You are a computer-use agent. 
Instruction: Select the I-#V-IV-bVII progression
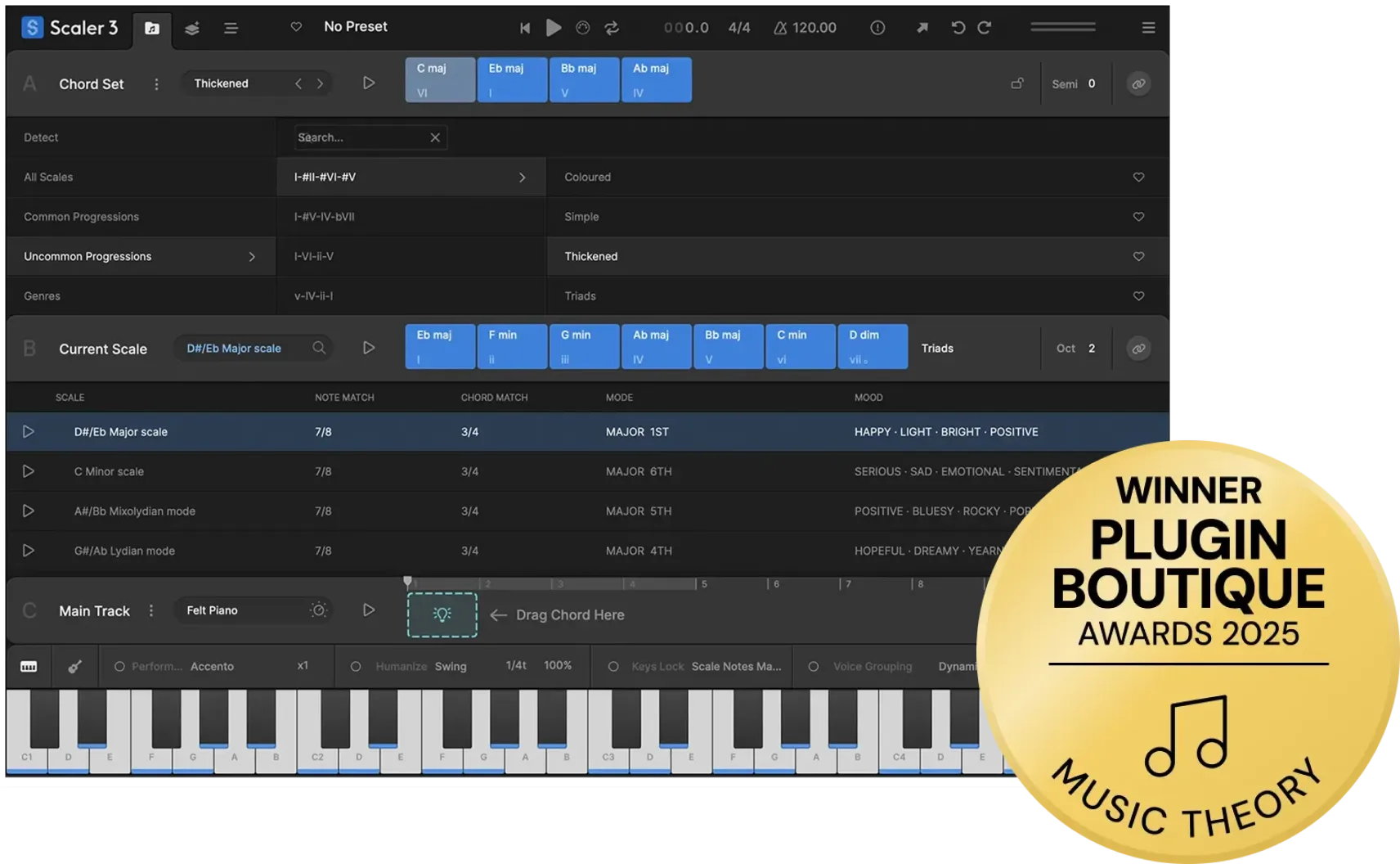(411, 217)
